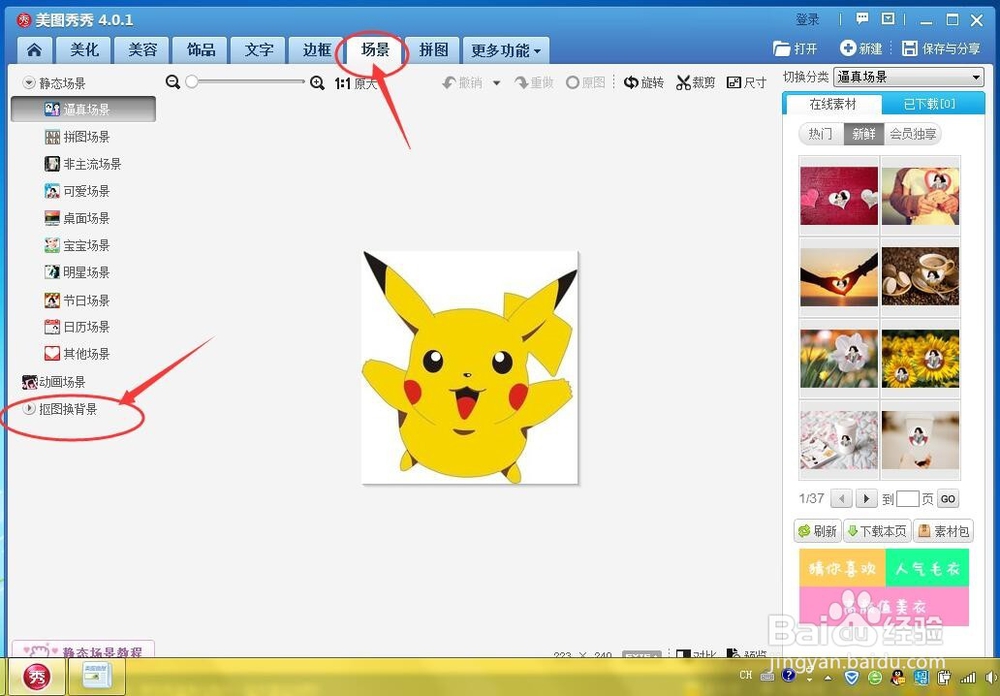Open the 文字 tab

(x=259, y=50)
